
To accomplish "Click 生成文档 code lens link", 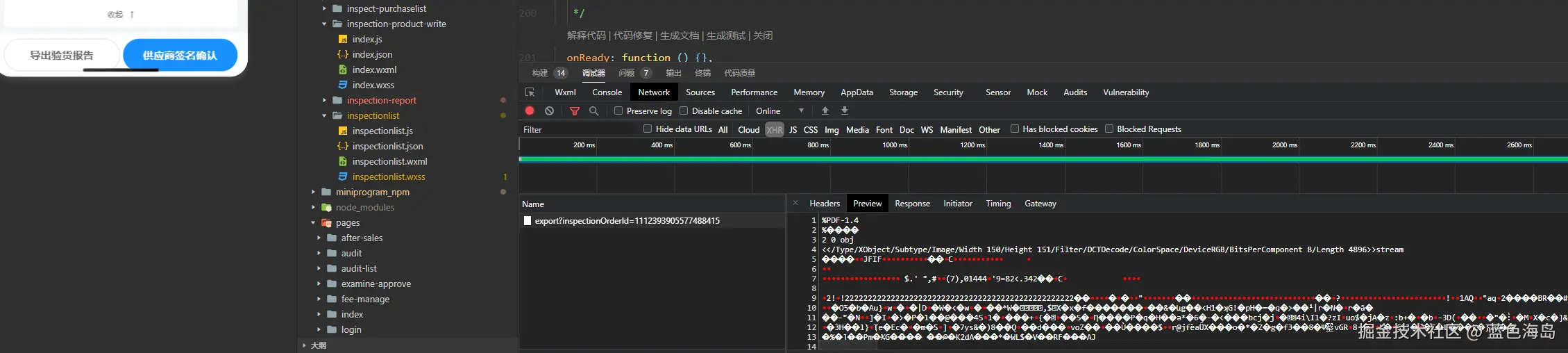I will pos(680,35).
